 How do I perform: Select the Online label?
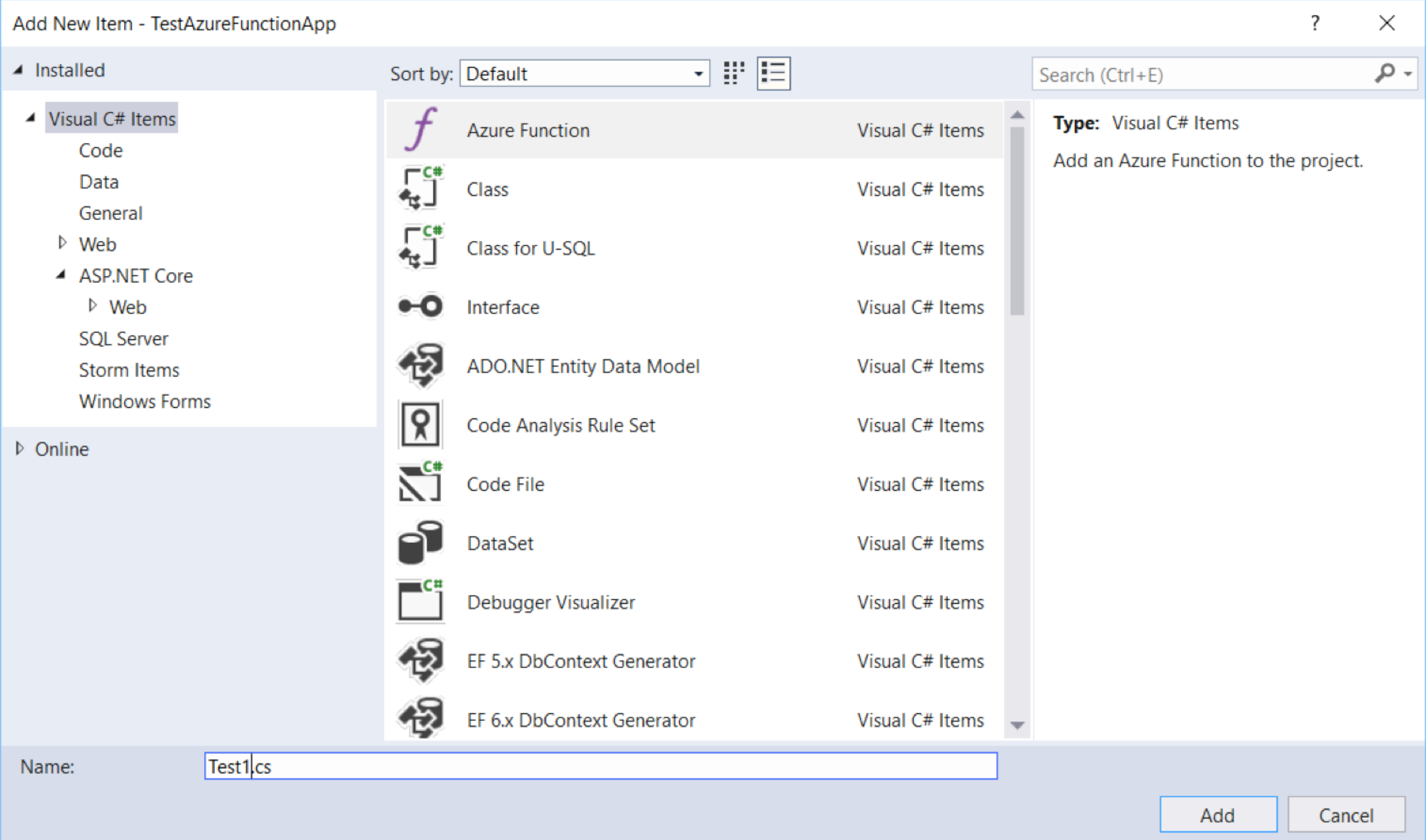coord(62,449)
